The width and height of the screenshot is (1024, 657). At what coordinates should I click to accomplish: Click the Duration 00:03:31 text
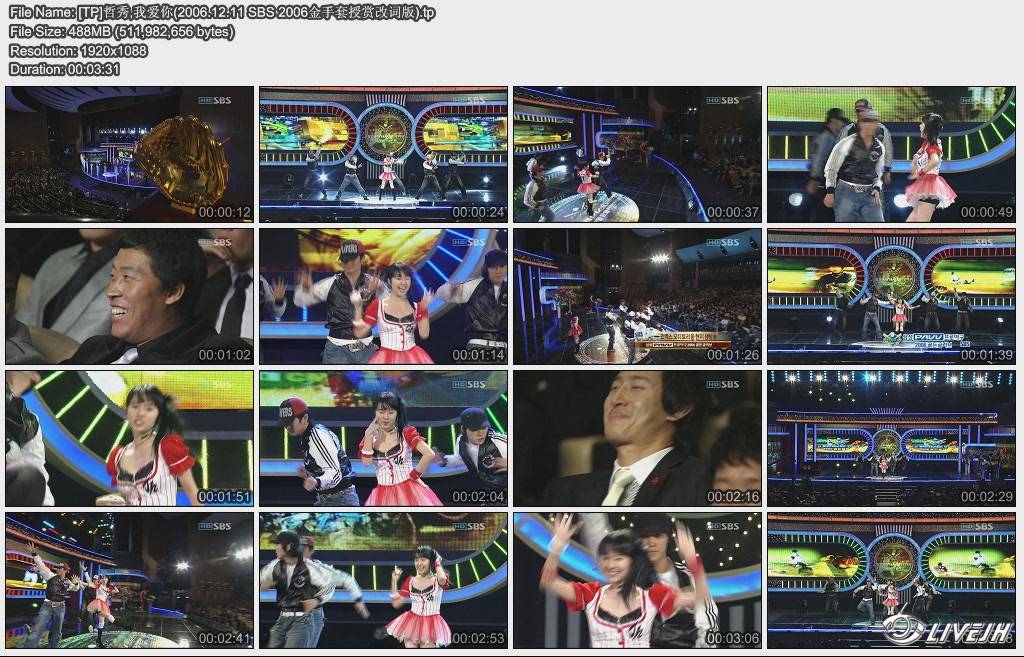tap(64, 69)
